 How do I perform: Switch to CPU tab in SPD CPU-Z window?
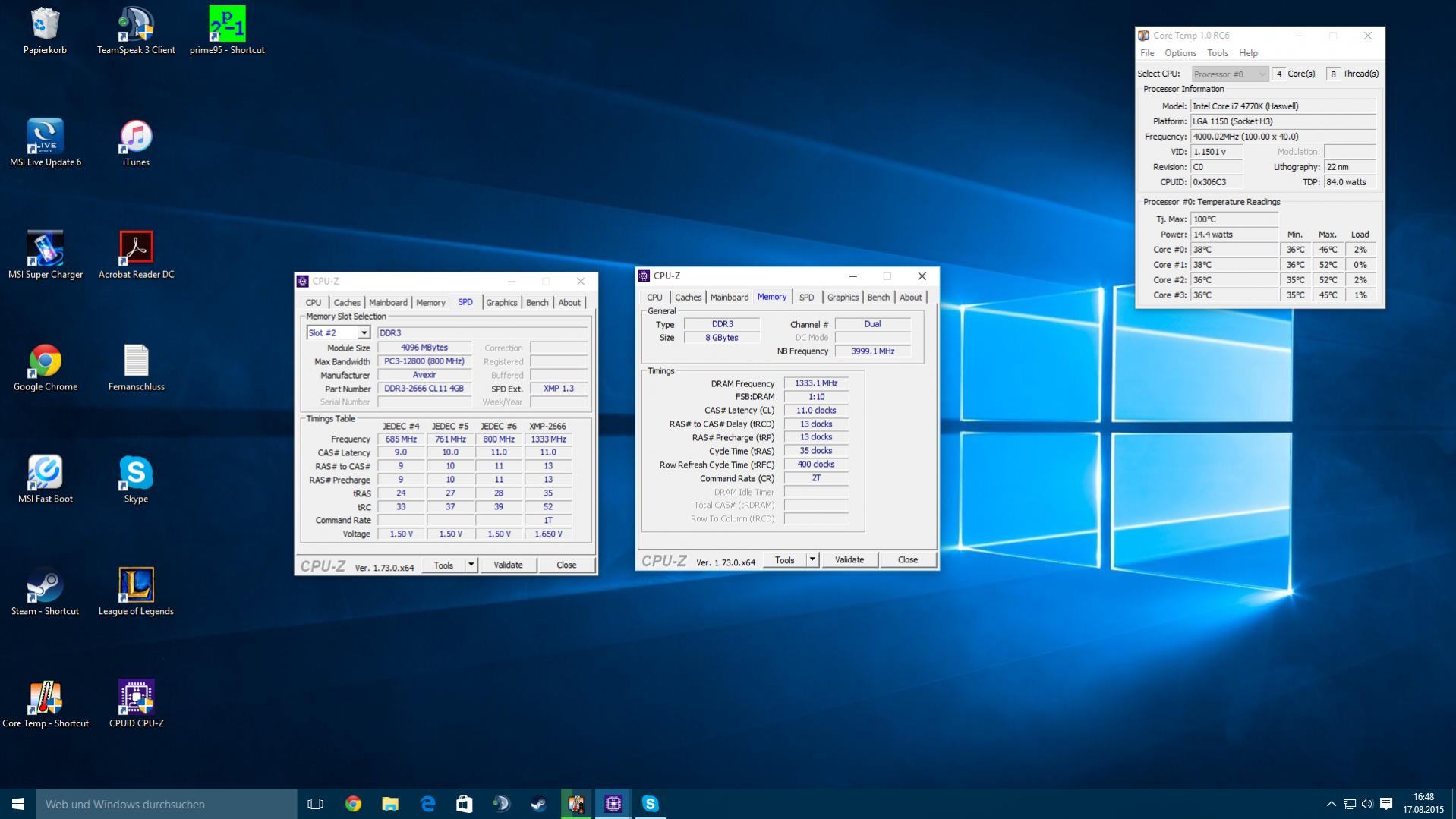coord(314,302)
